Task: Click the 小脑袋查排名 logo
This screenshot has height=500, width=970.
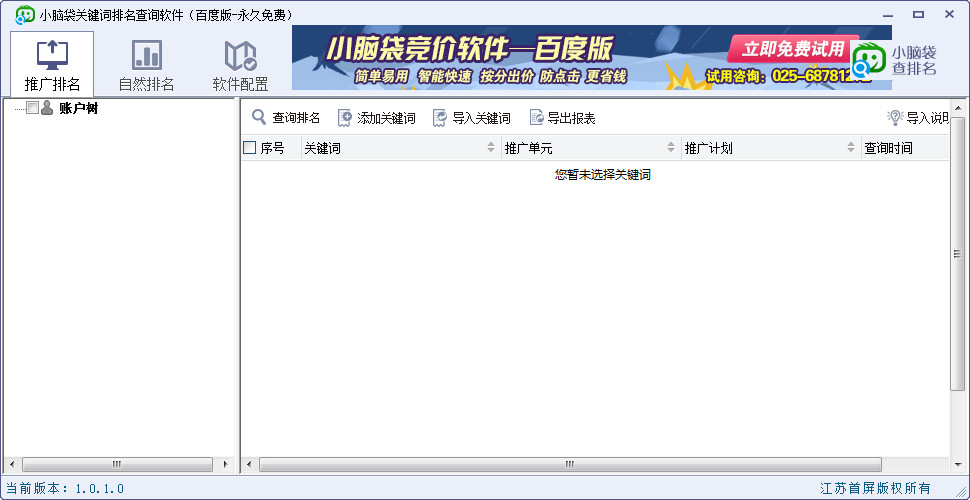Action: click(894, 60)
